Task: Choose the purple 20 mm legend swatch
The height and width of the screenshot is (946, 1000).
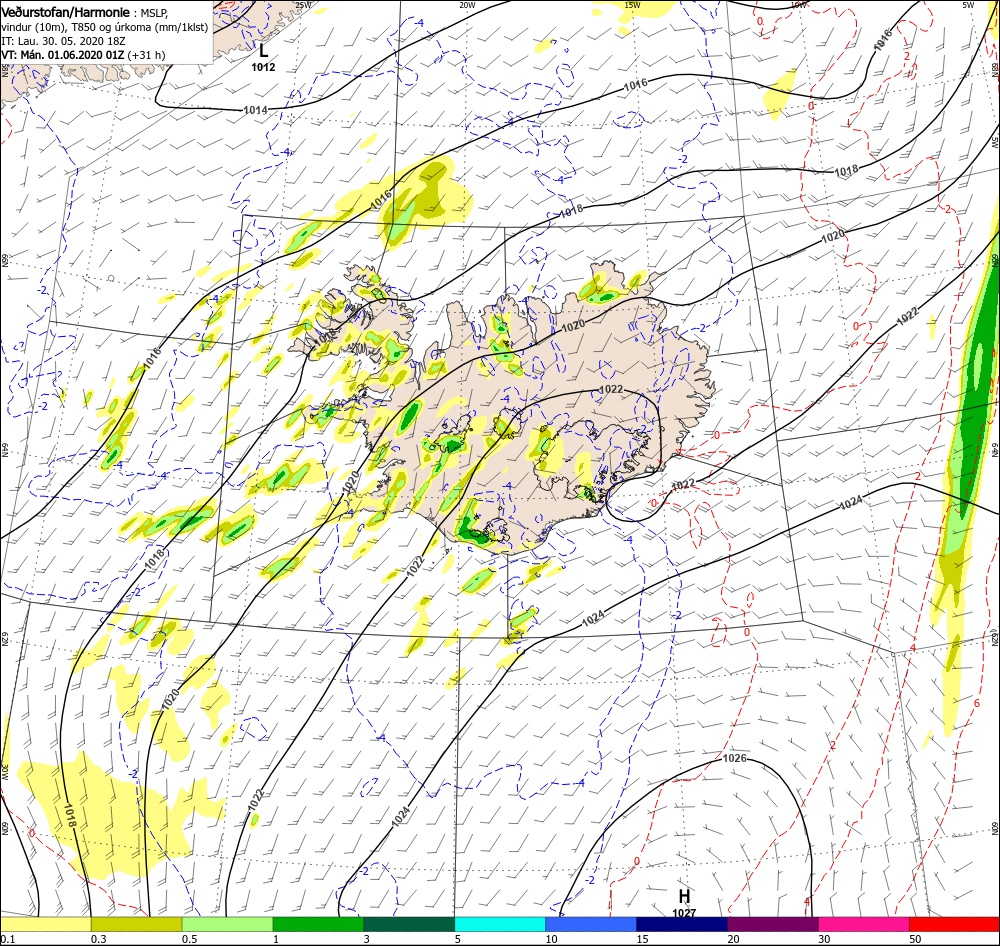Action: 772,924
